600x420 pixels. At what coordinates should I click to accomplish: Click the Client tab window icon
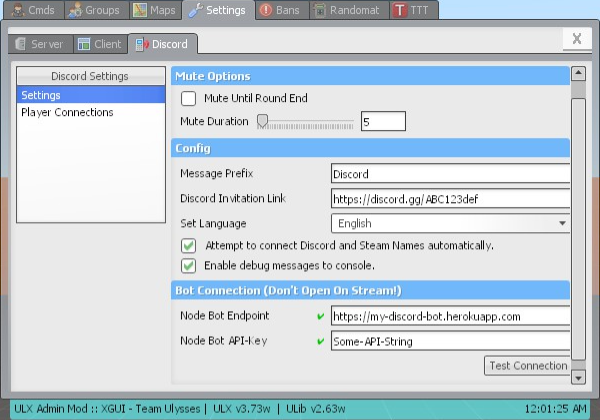[x=84, y=44]
